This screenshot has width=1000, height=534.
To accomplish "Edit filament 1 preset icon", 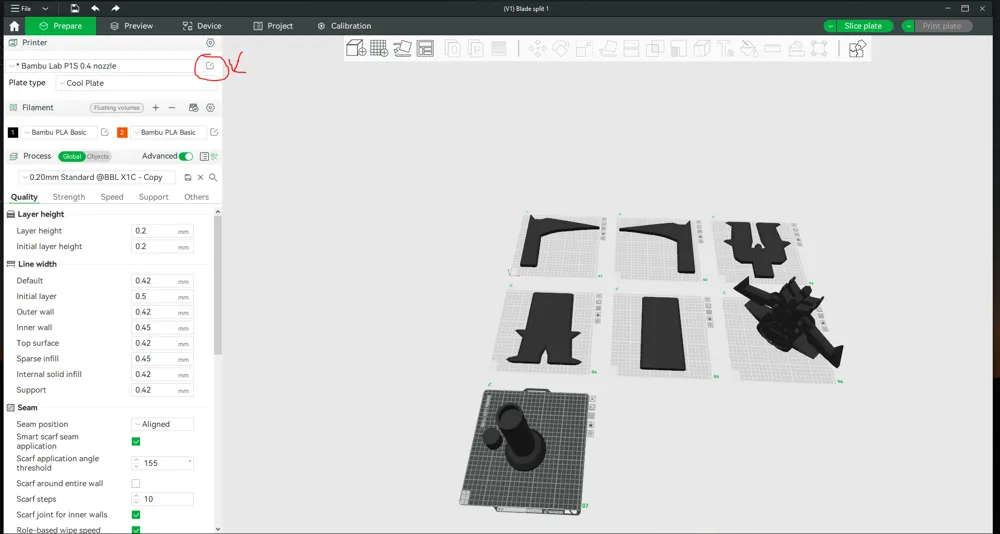I will point(105,132).
